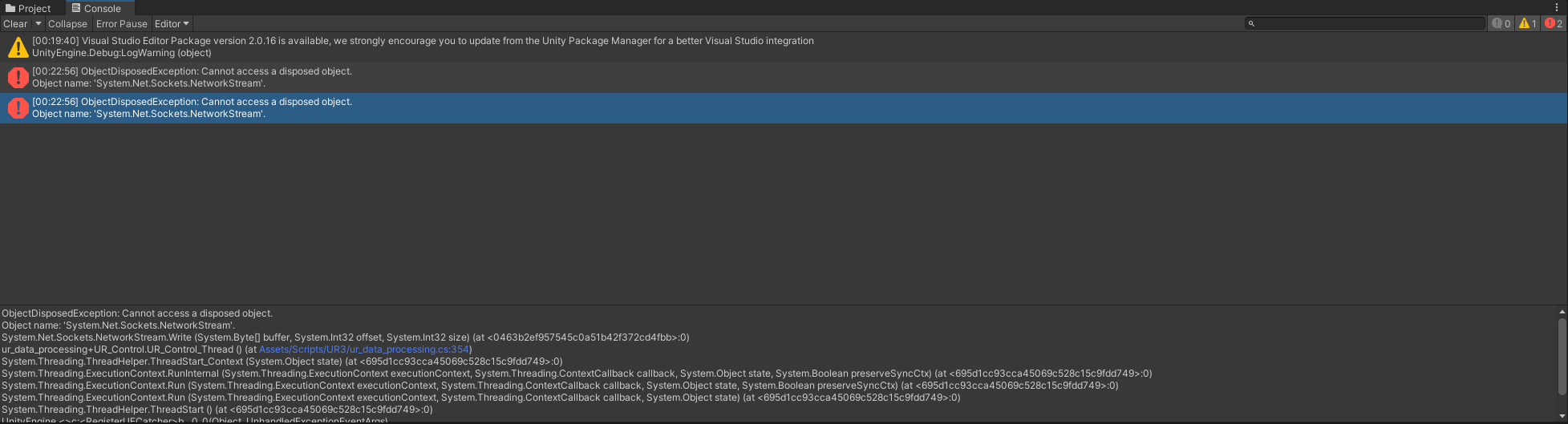The image size is (1568, 424).
Task: Open the ur_data_processing.cs:354 link
Action: (x=365, y=349)
